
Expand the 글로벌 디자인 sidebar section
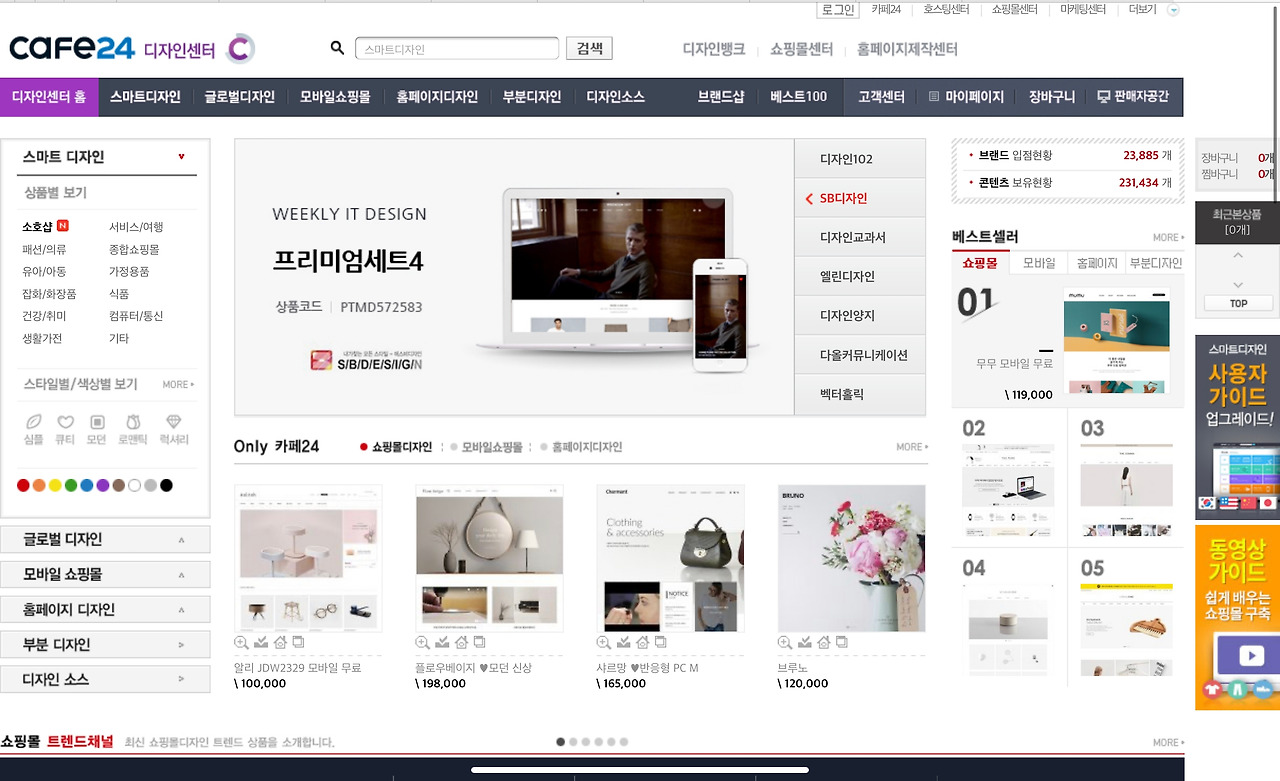105,540
